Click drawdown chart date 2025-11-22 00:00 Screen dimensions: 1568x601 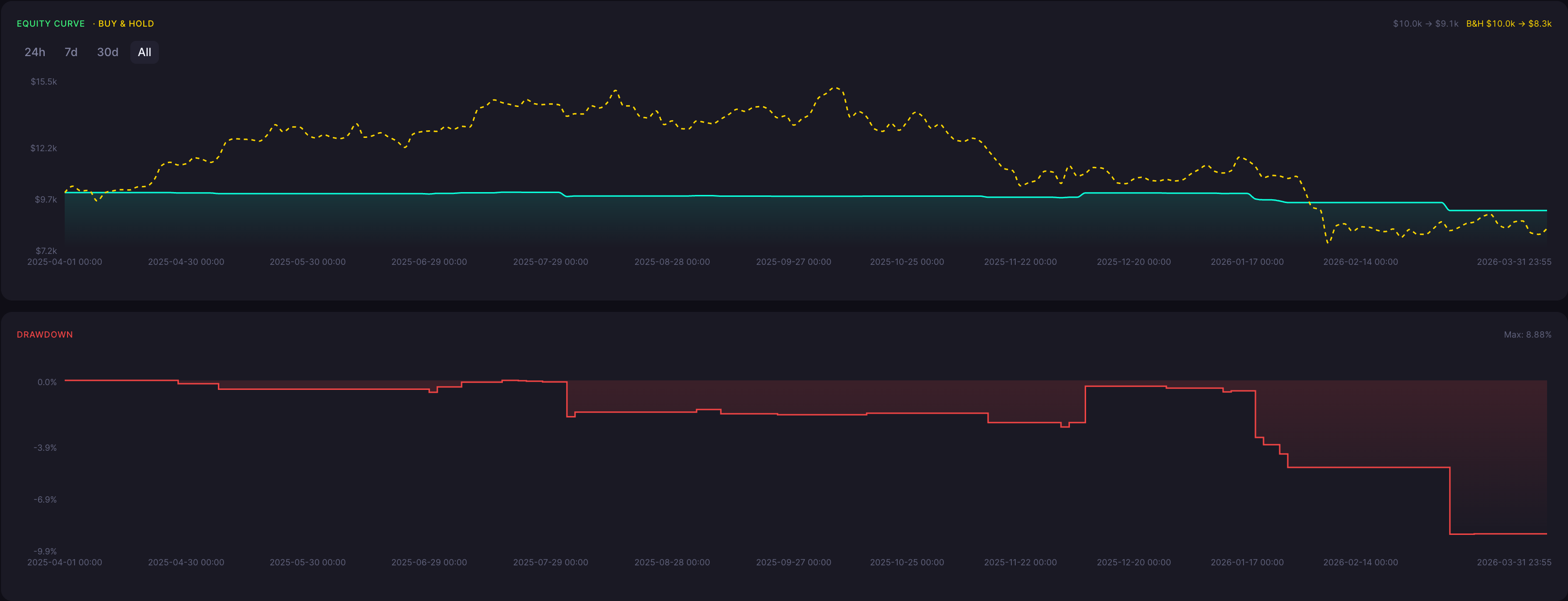click(1020, 562)
